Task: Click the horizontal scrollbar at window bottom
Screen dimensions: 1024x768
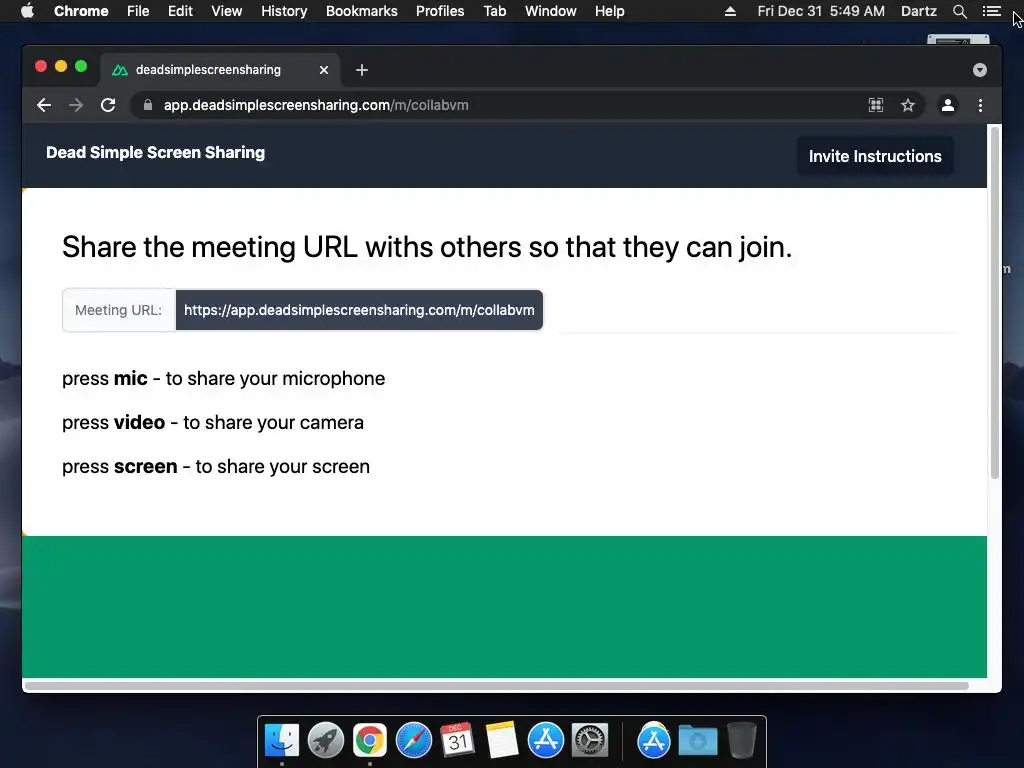Action: click(x=496, y=686)
